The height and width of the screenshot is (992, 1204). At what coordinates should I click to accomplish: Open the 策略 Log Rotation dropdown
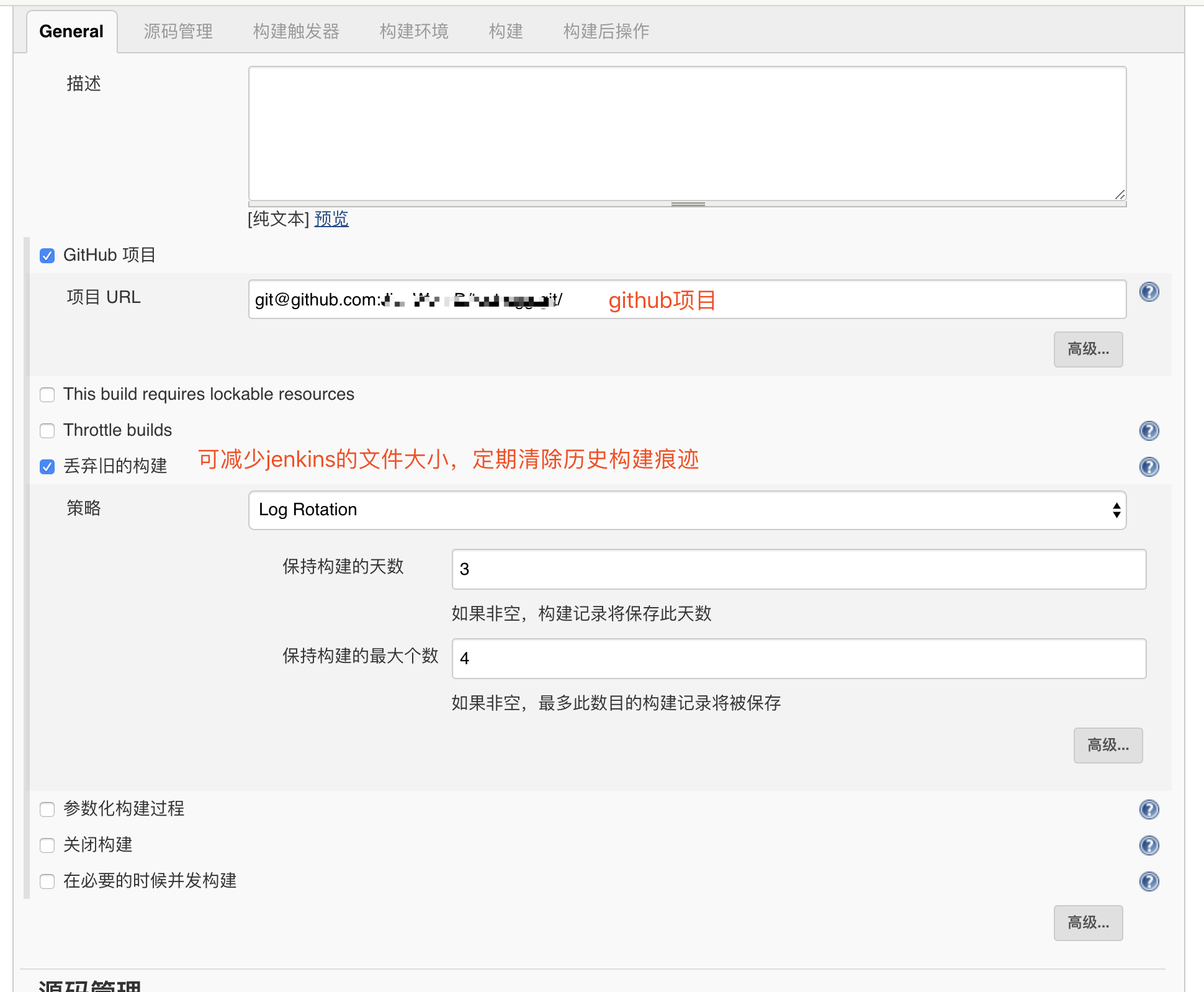click(687, 510)
